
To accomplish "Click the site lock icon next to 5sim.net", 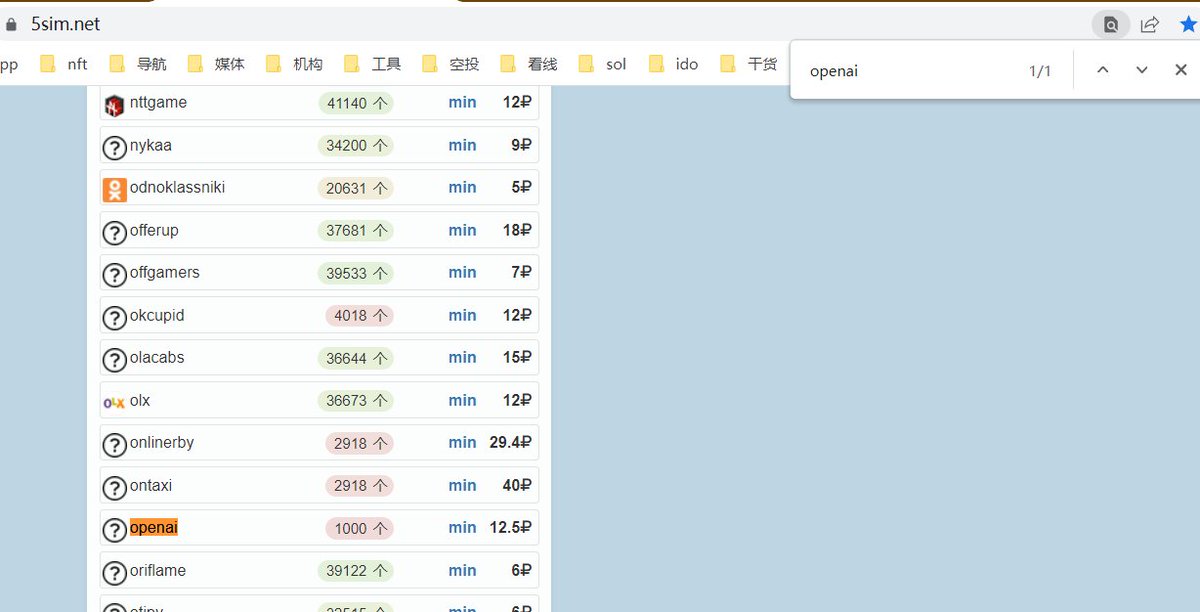I will pyautogui.click(x=11, y=24).
